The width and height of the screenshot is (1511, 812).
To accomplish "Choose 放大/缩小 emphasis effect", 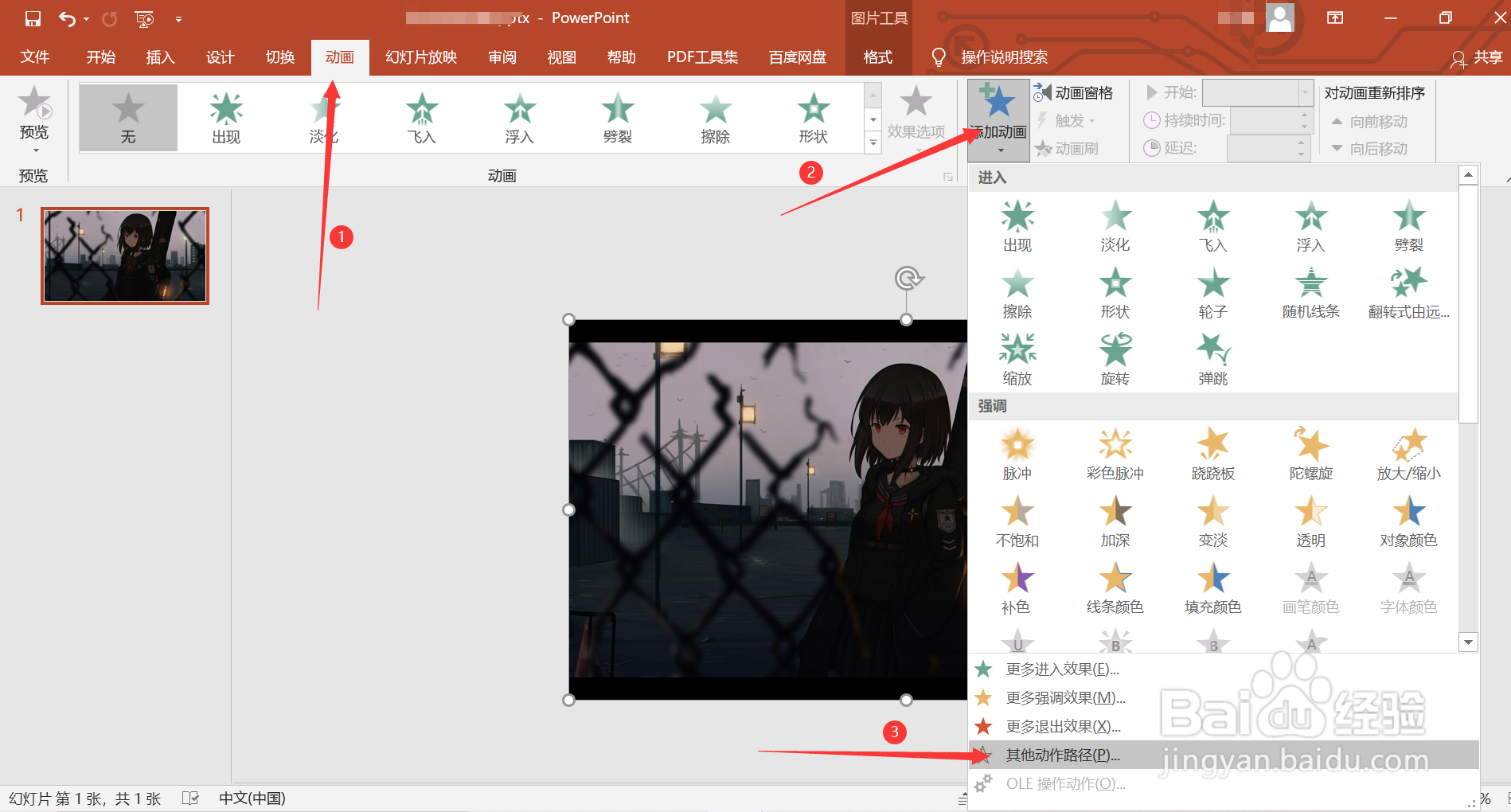I will pos(1409,455).
